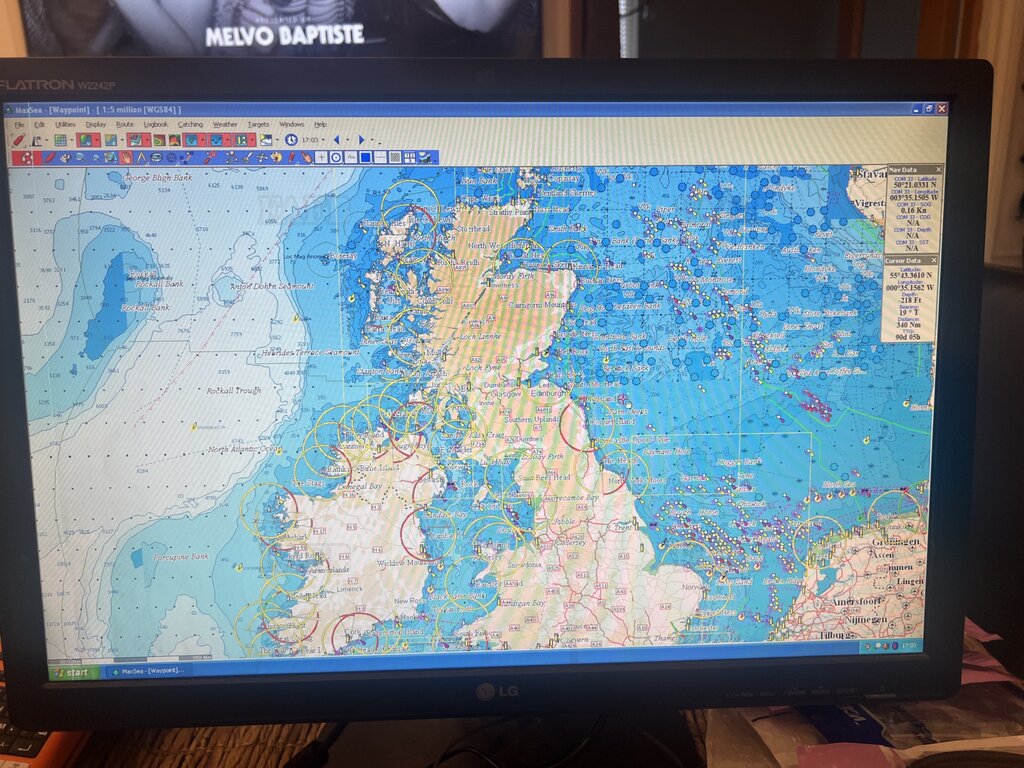Toggle the weather picture layer icon
The height and width of the screenshot is (768, 1024).
pos(266,140)
